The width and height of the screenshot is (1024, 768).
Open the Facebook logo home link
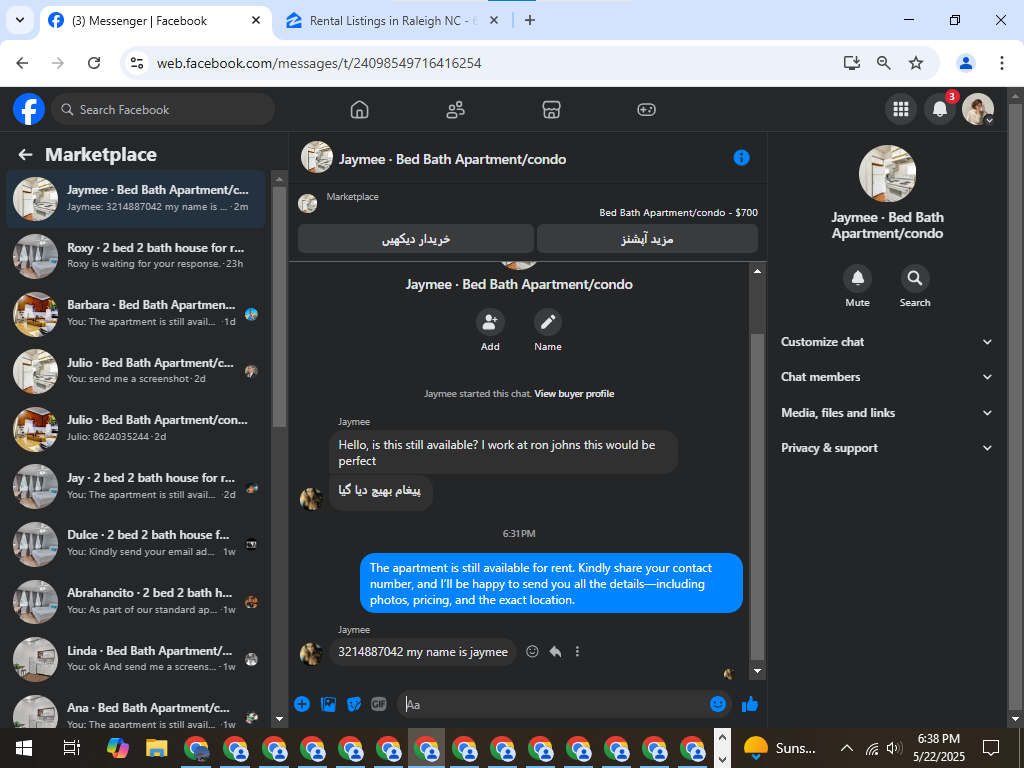(x=29, y=109)
